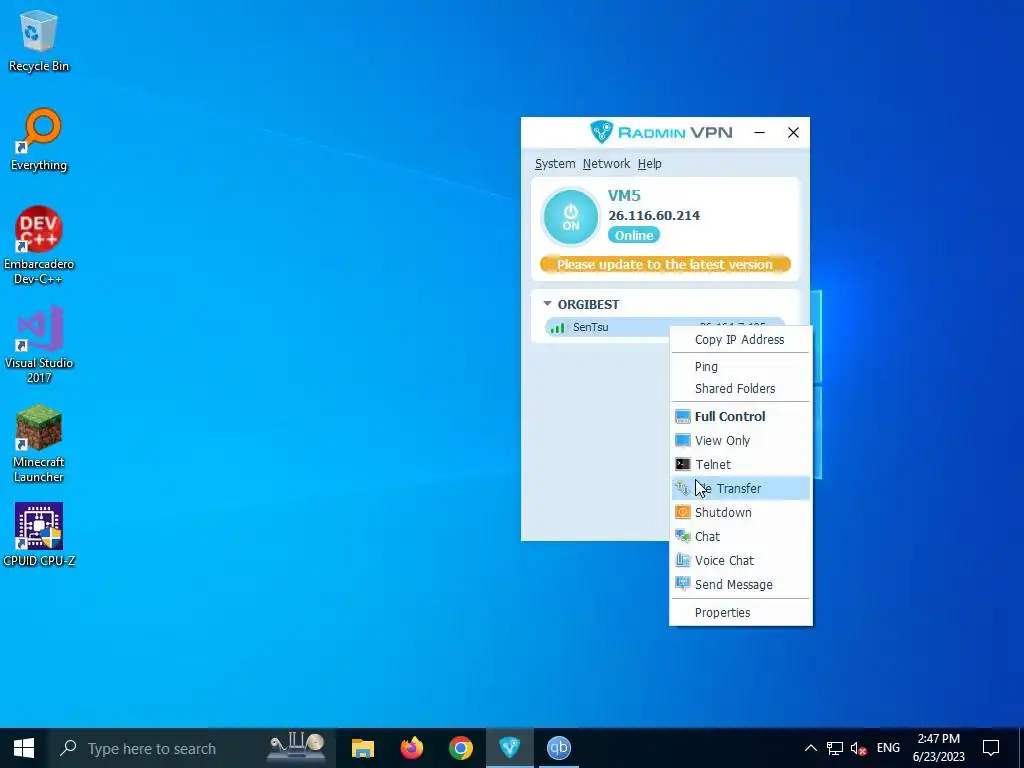Image resolution: width=1024 pixels, height=768 pixels.
Task: Select Ping in the context menu
Action: [x=741, y=366]
